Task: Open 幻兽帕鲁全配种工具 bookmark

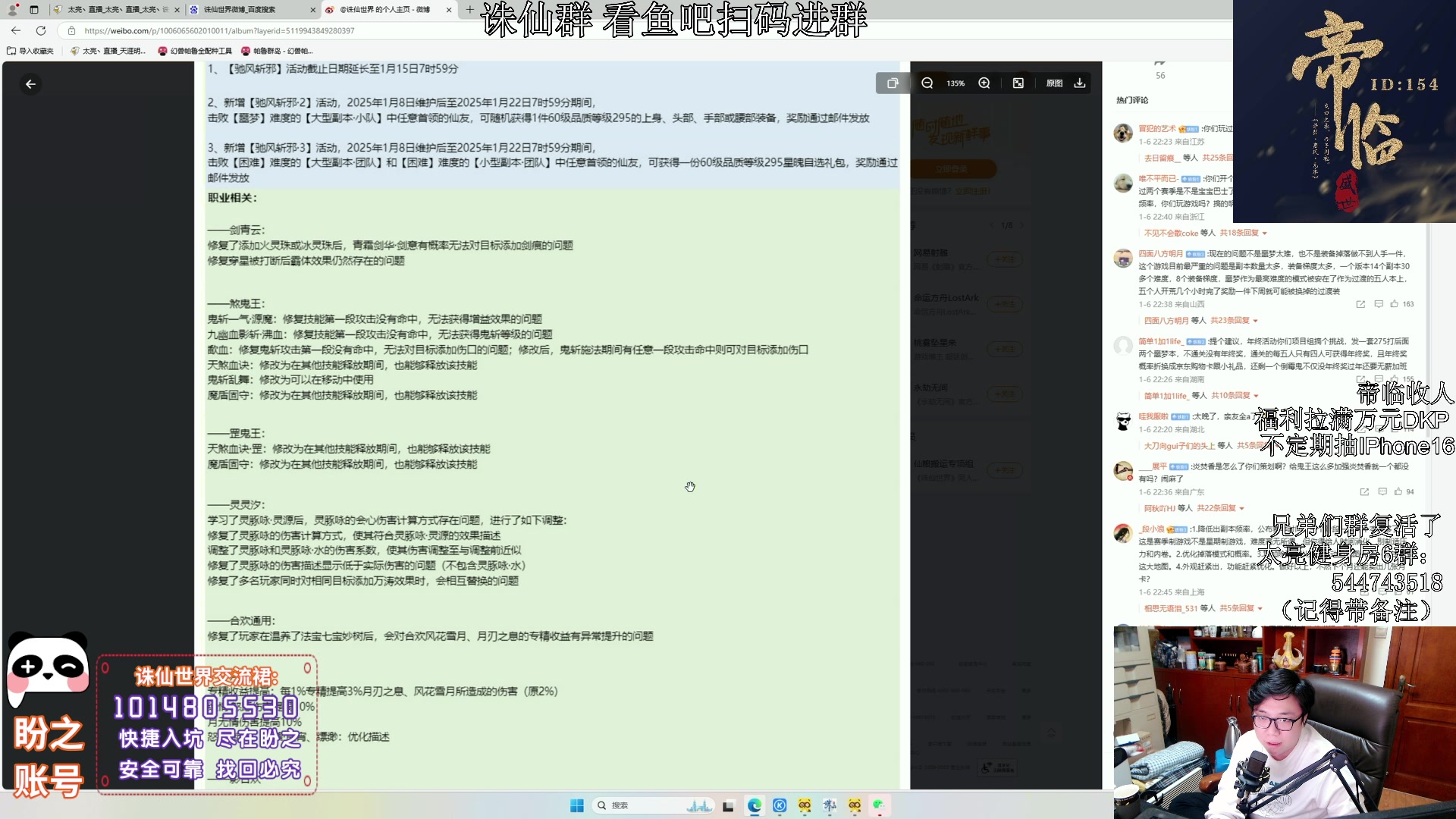Action: tap(195, 51)
